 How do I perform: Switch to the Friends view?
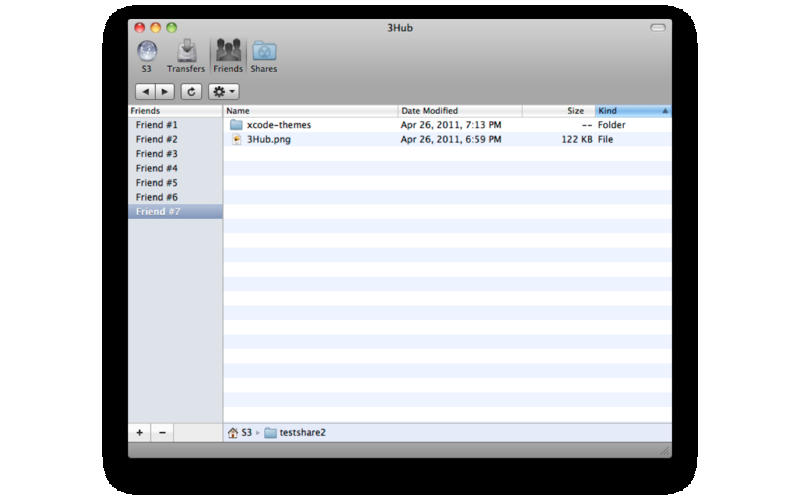pyautogui.click(x=227, y=52)
